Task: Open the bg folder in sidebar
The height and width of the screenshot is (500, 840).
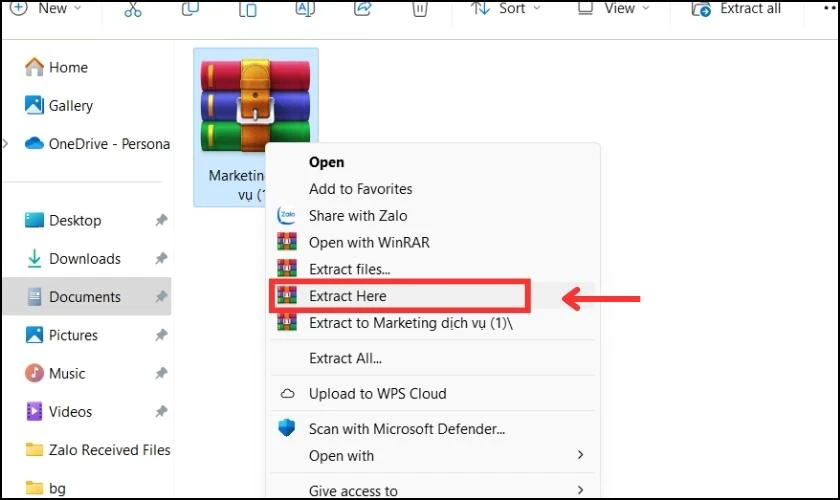Action: pos(46,488)
